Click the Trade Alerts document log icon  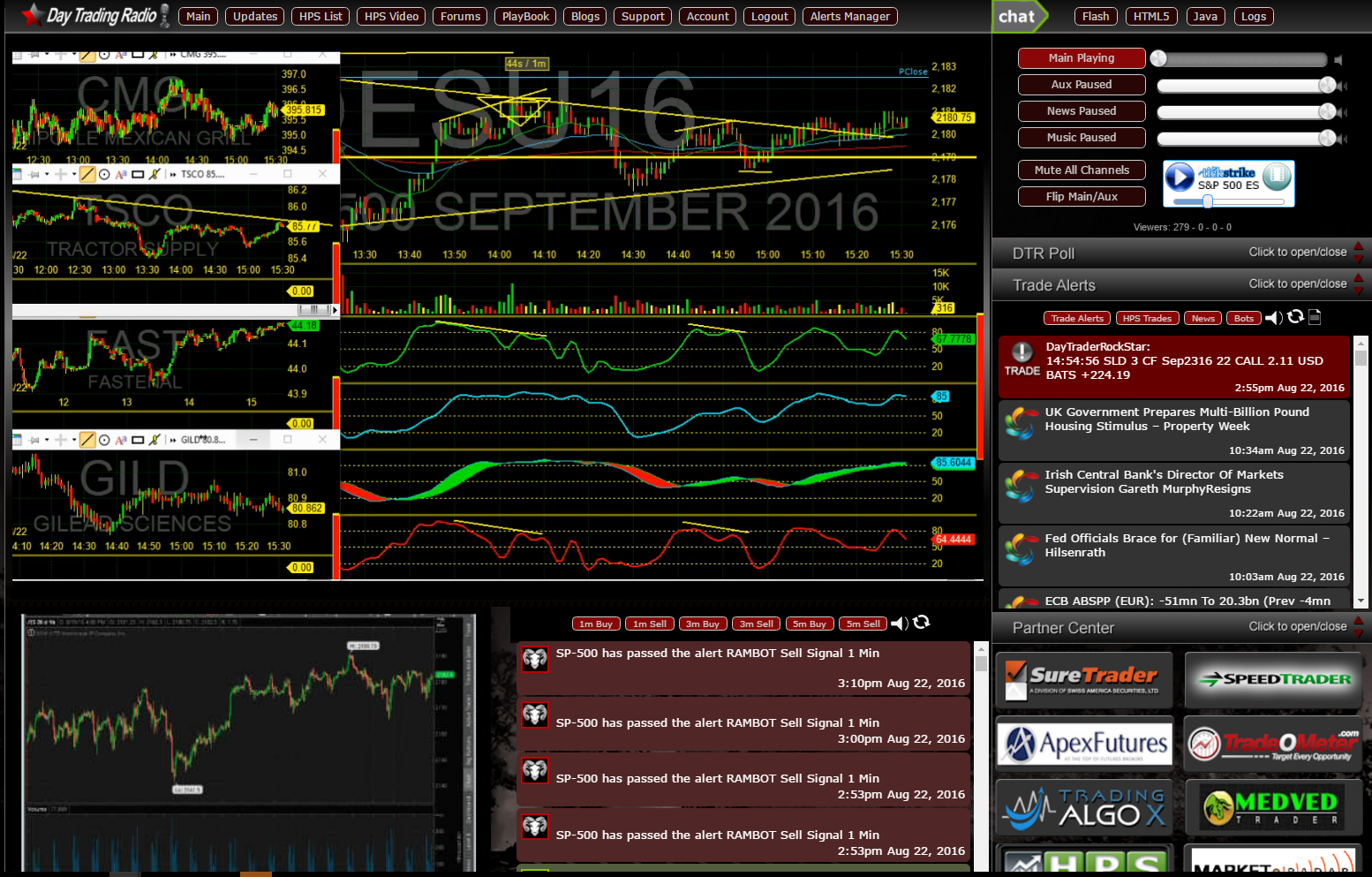point(1315,317)
